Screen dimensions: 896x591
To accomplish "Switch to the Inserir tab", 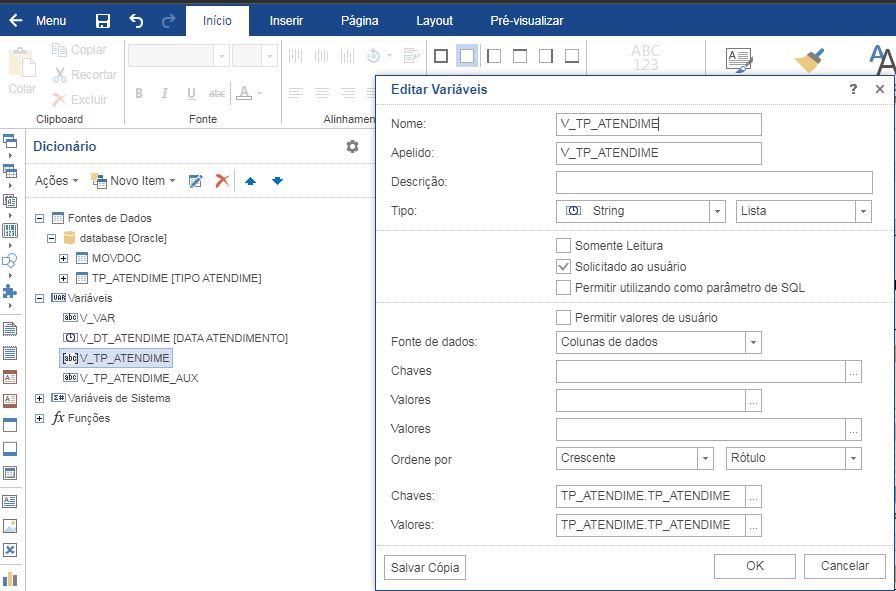I will pos(286,21).
